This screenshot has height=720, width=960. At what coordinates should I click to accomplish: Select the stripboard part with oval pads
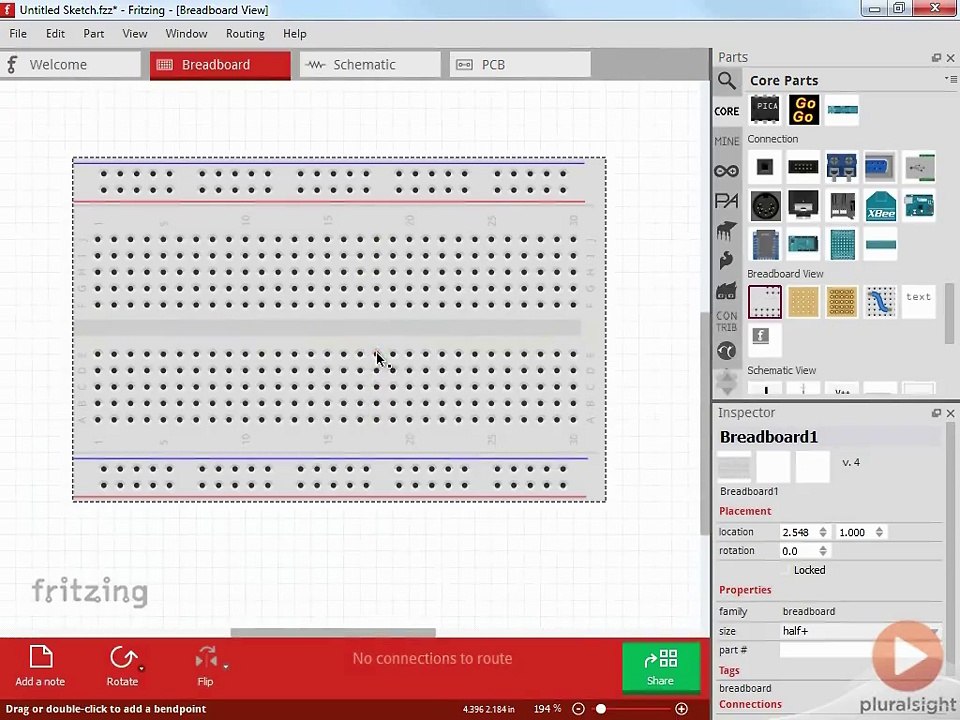(x=842, y=301)
